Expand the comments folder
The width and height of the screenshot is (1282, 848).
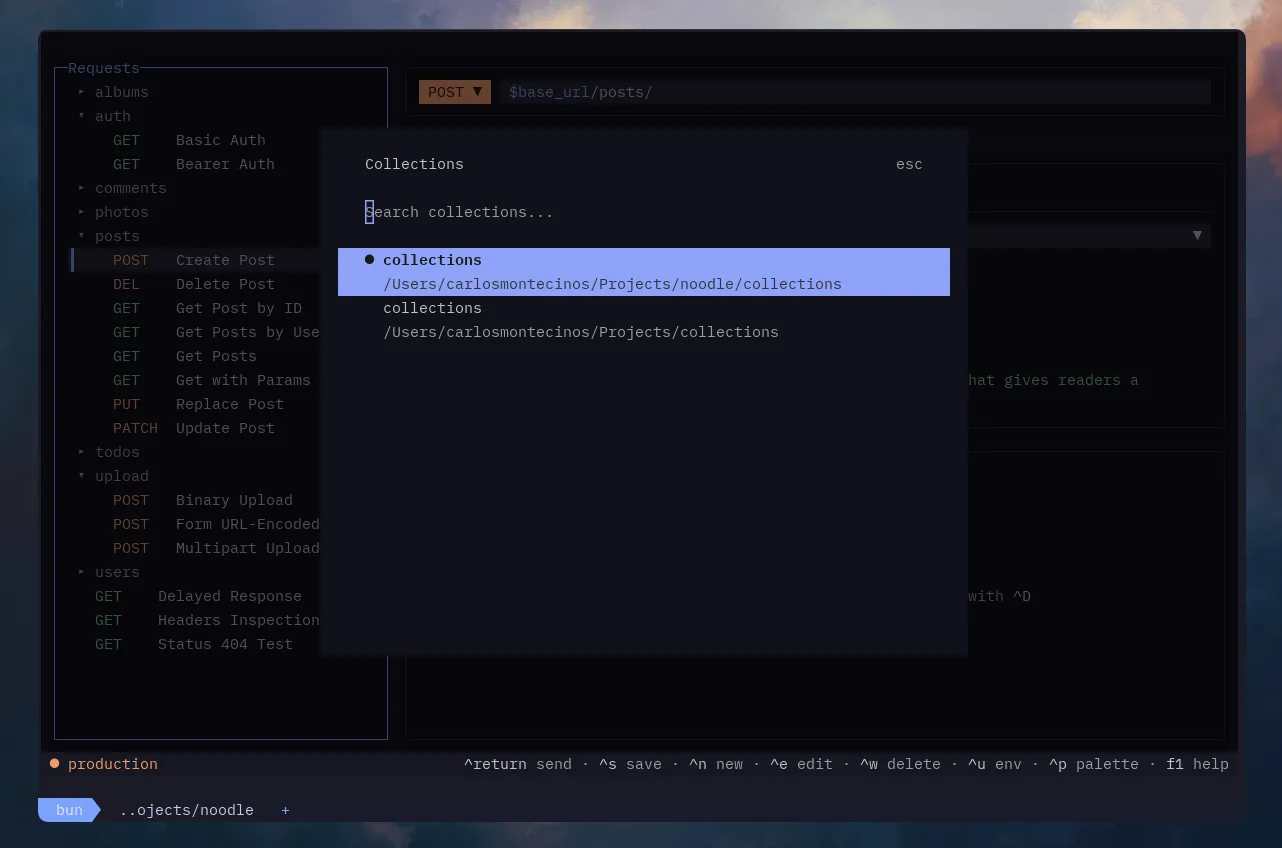122,188
